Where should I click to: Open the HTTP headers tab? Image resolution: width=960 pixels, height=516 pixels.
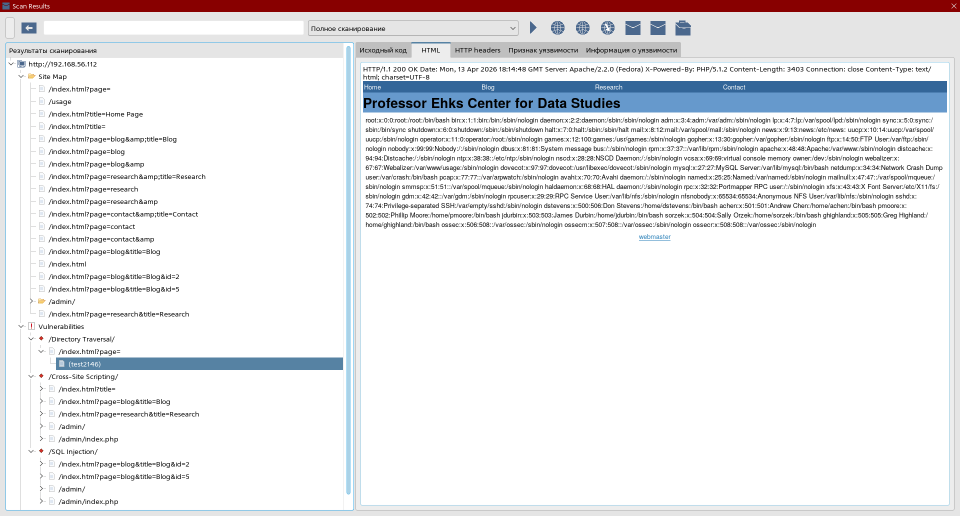point(477,50)
